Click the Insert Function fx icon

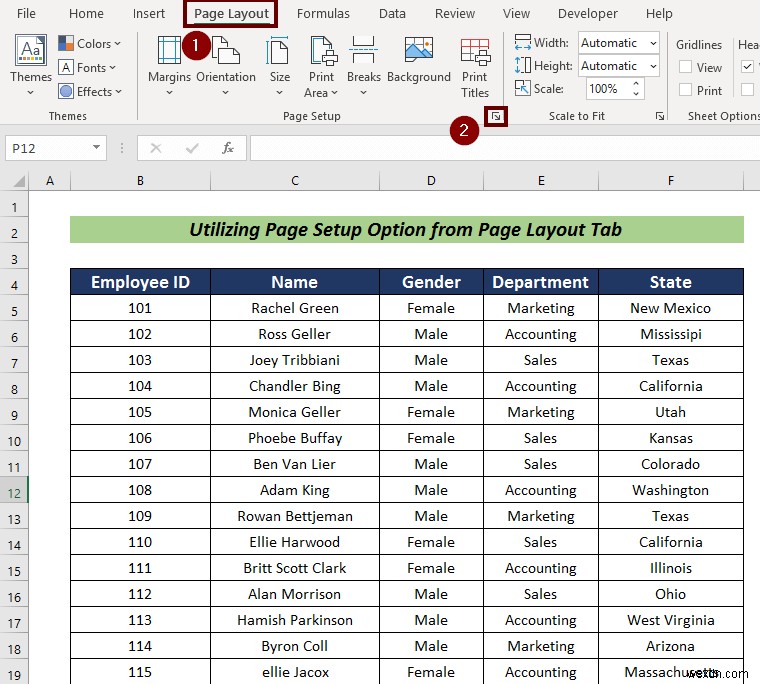coord(228,148)
